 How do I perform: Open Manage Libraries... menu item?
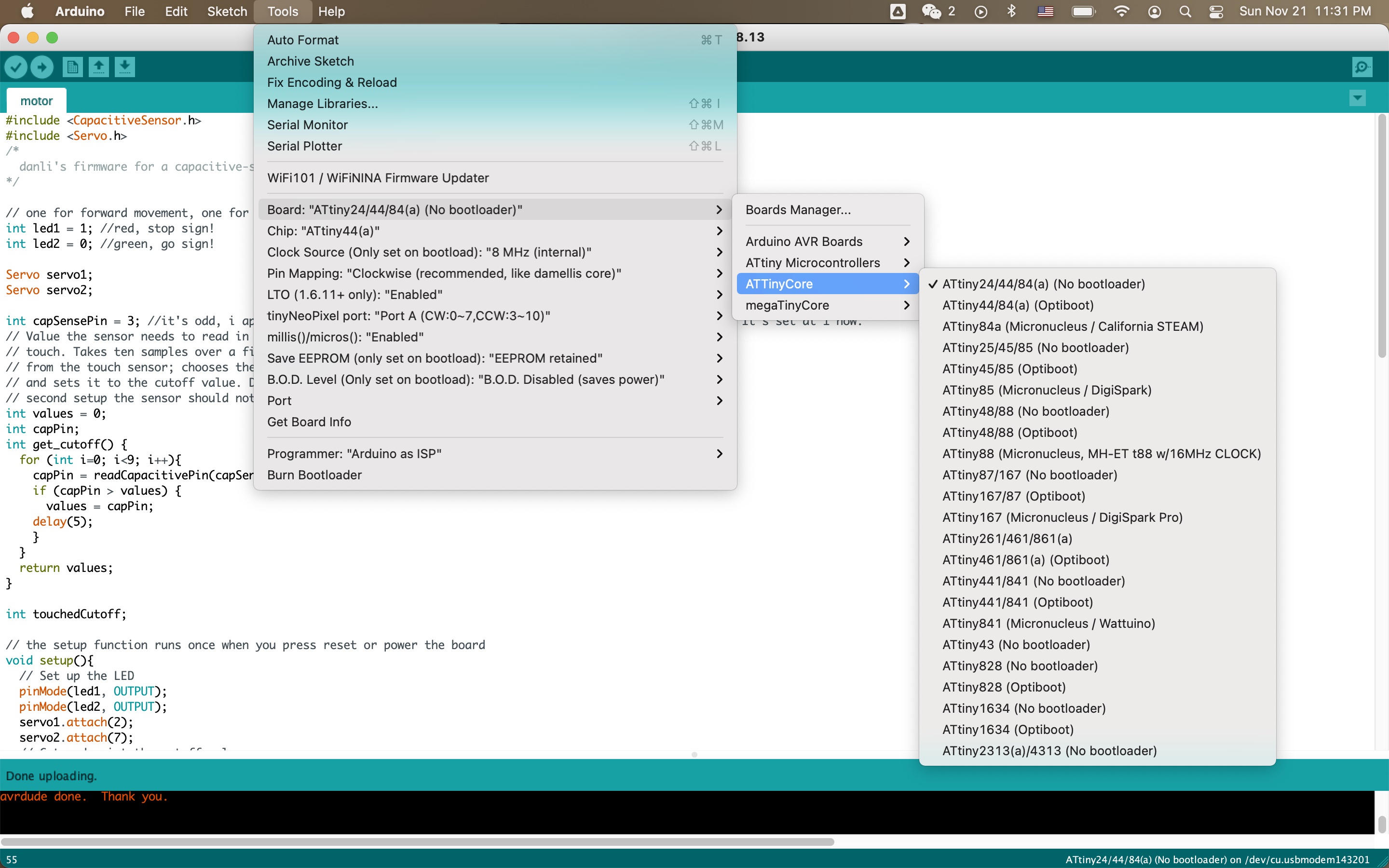495,104
